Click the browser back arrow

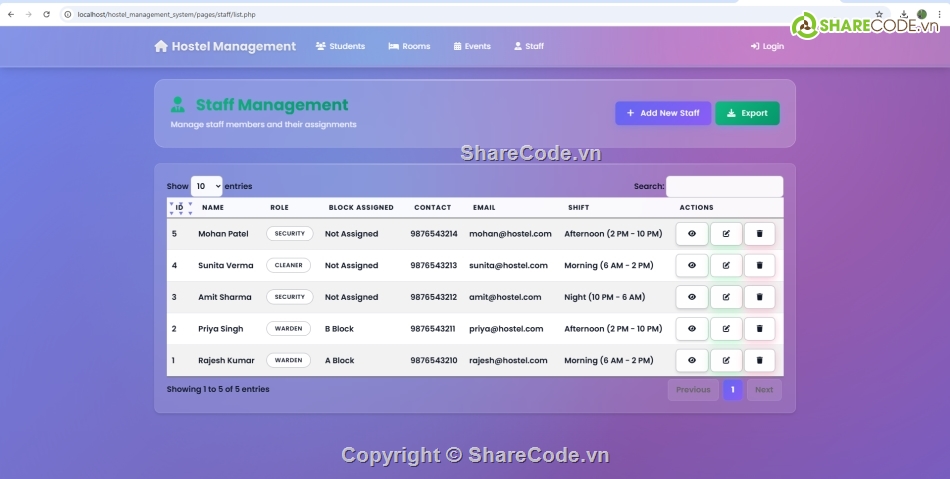(x=10, y=15)
